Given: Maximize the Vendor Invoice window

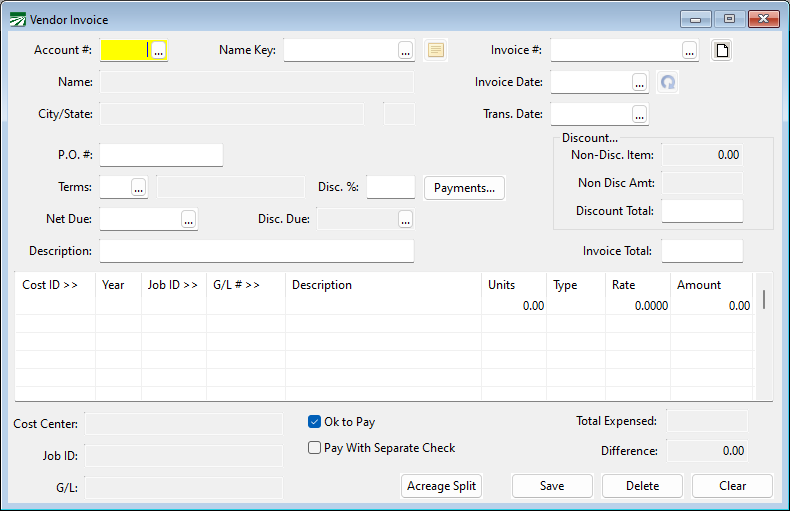Looking at the screenshot, I should [x=730, y=19].
